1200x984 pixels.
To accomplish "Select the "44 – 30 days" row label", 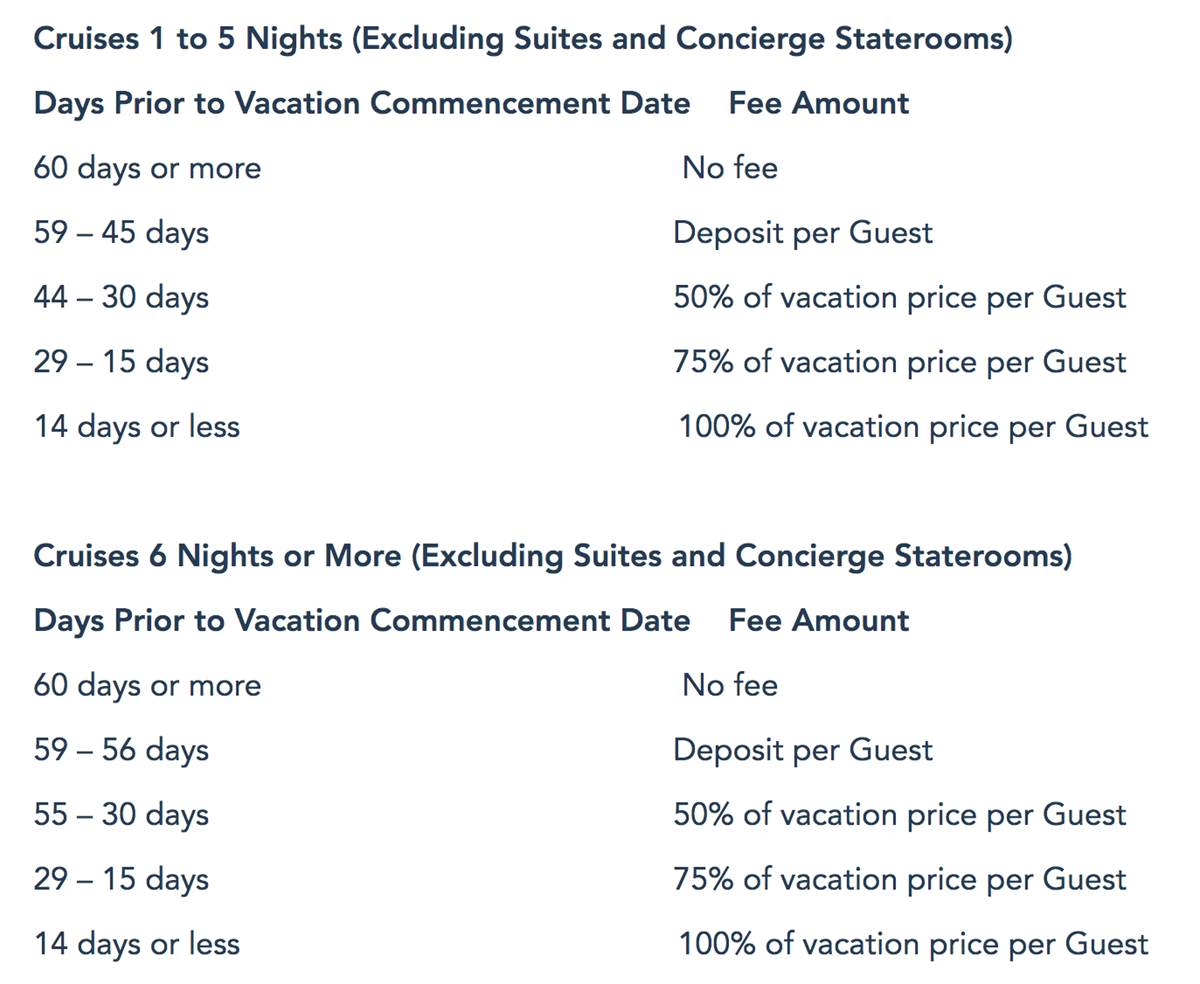I will pyautogui.click(x=121, y=298).
